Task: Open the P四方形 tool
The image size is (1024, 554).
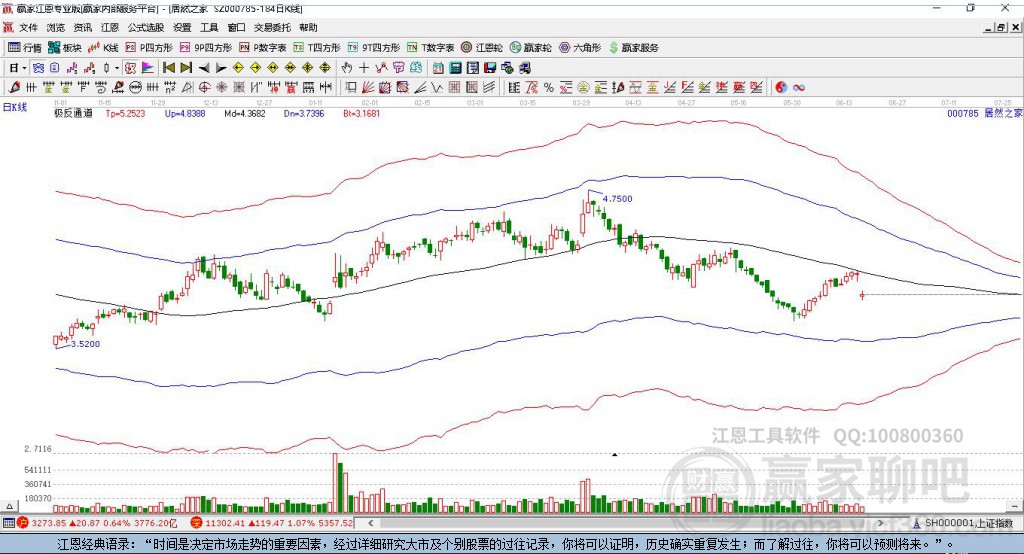Action: (x=149, y=48)
